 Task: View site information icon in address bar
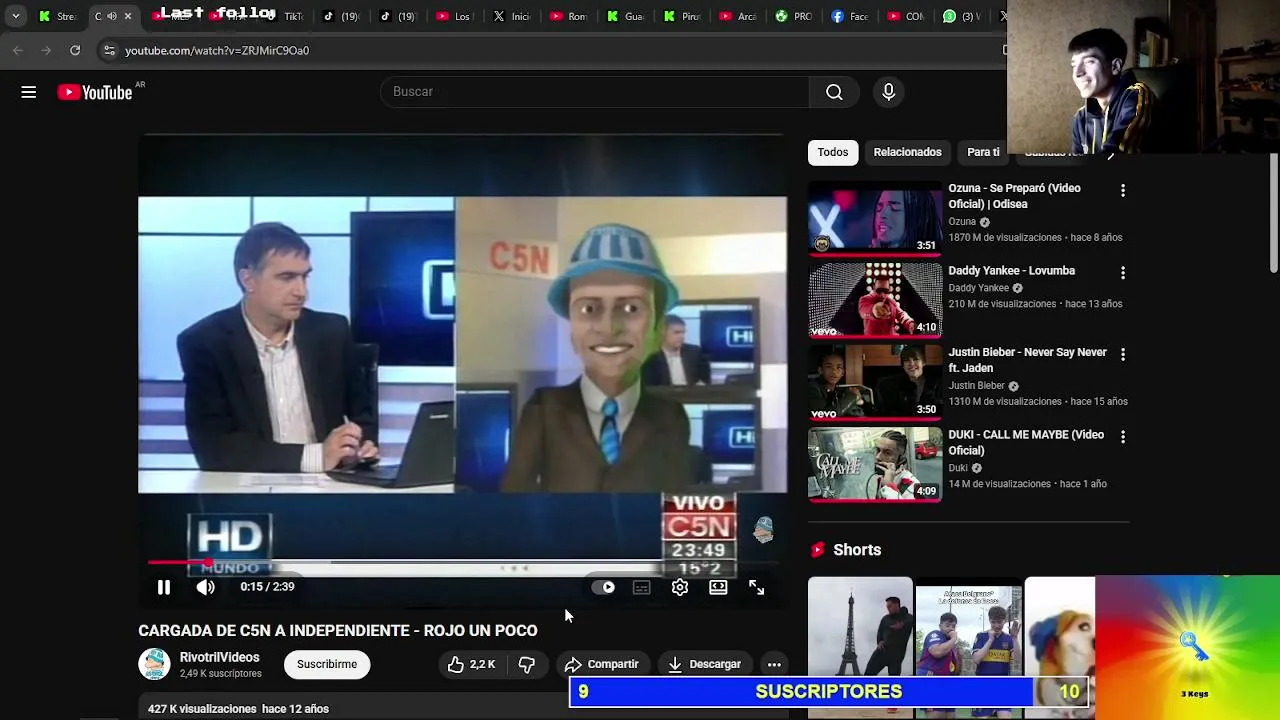[x=109, y=50]
